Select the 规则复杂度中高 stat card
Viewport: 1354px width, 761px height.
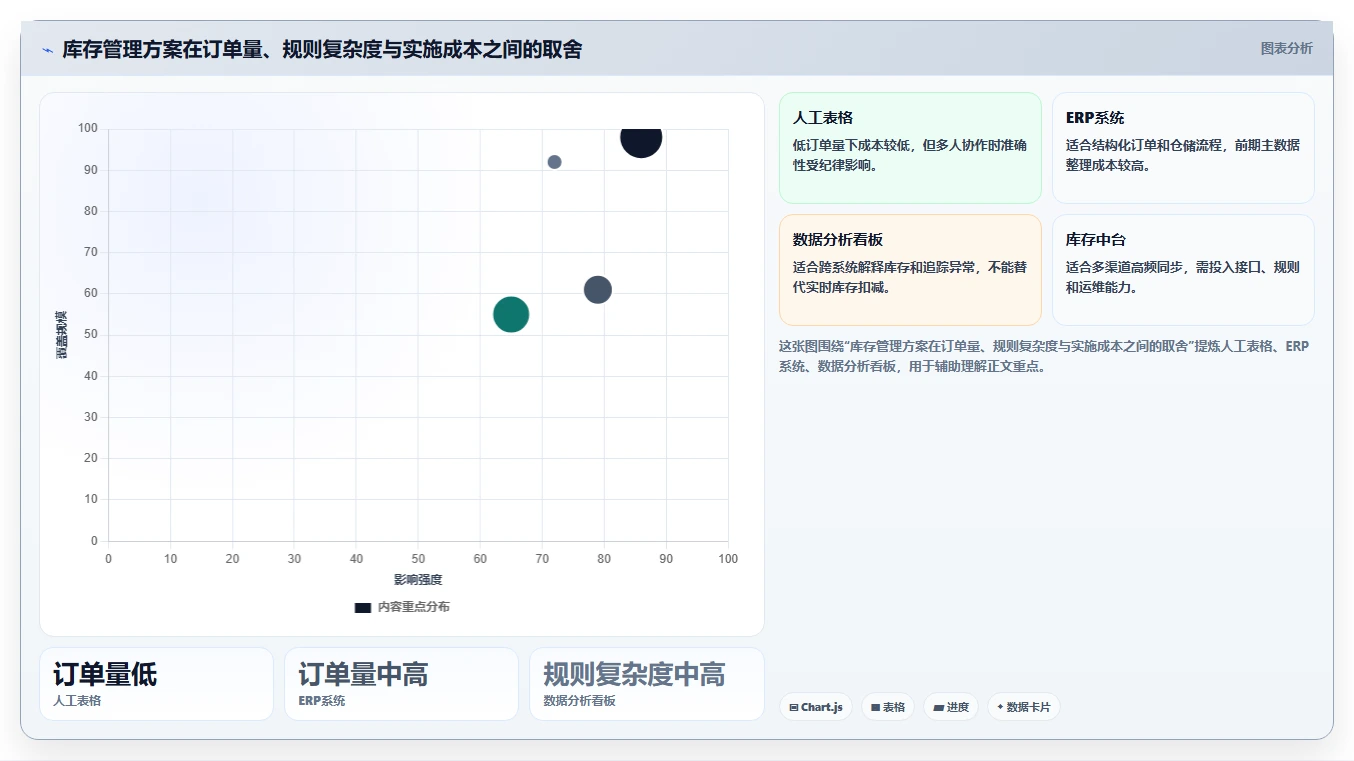pyautogui.click(x=646, y=684)
